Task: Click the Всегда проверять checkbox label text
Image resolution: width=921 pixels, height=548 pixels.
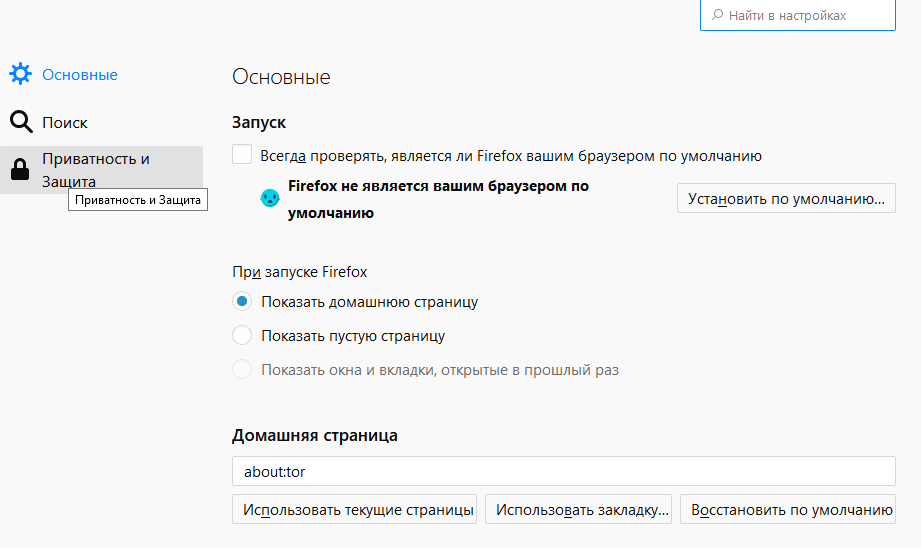Action: (x=511, y=156)
